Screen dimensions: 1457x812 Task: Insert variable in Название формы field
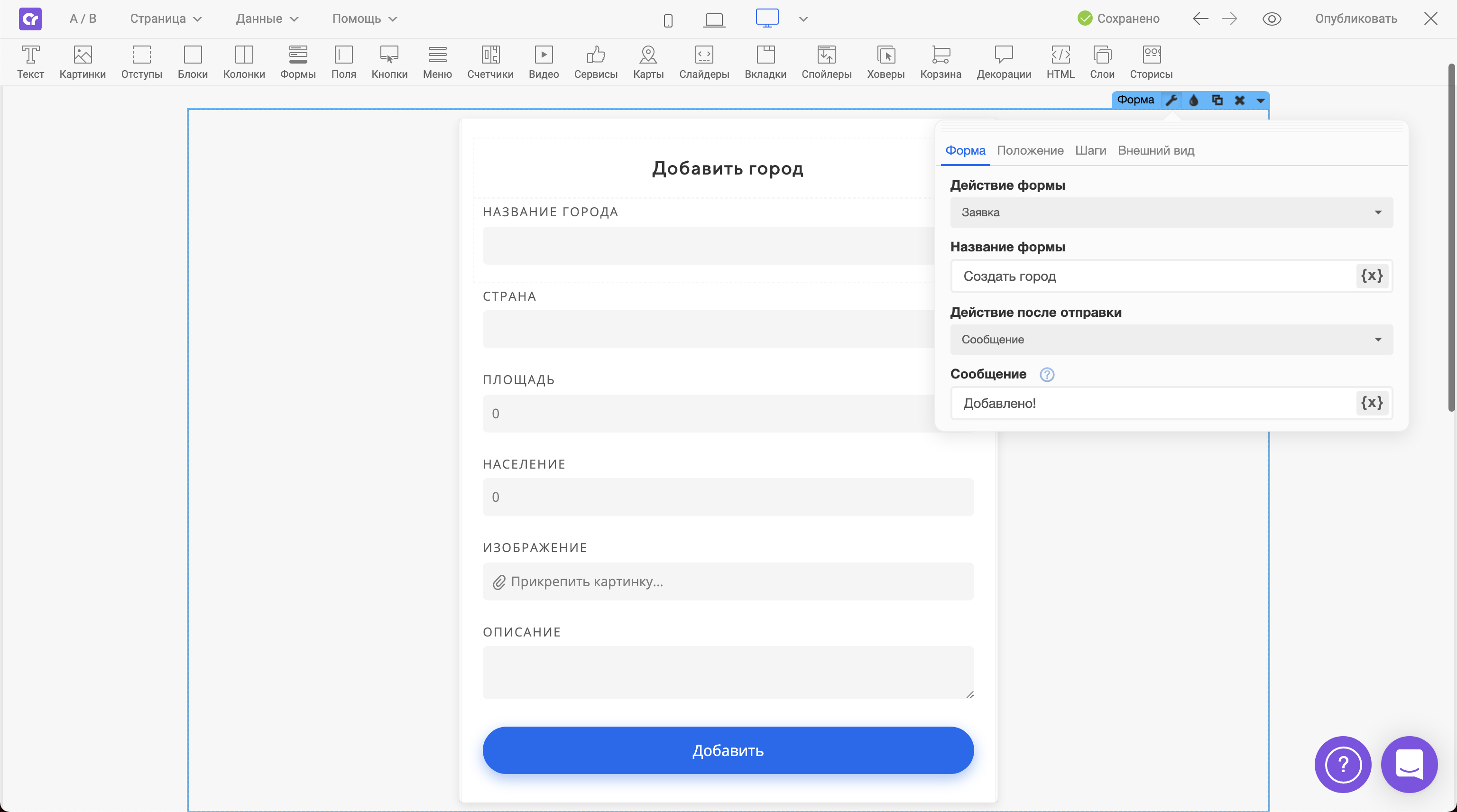(x=1372, y=276)
